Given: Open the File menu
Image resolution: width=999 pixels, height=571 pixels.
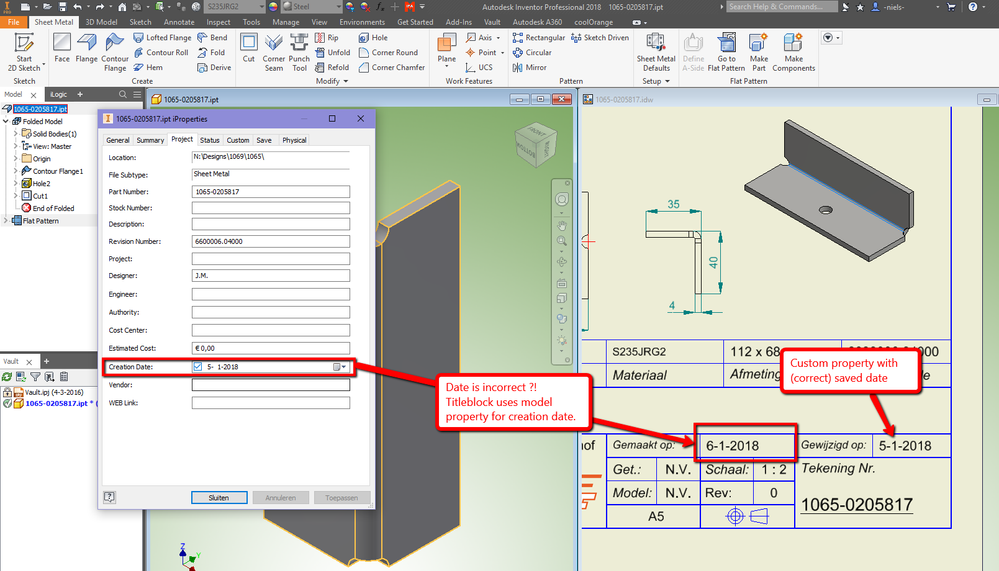Looking at the screenshot, I should click(13, 22).
